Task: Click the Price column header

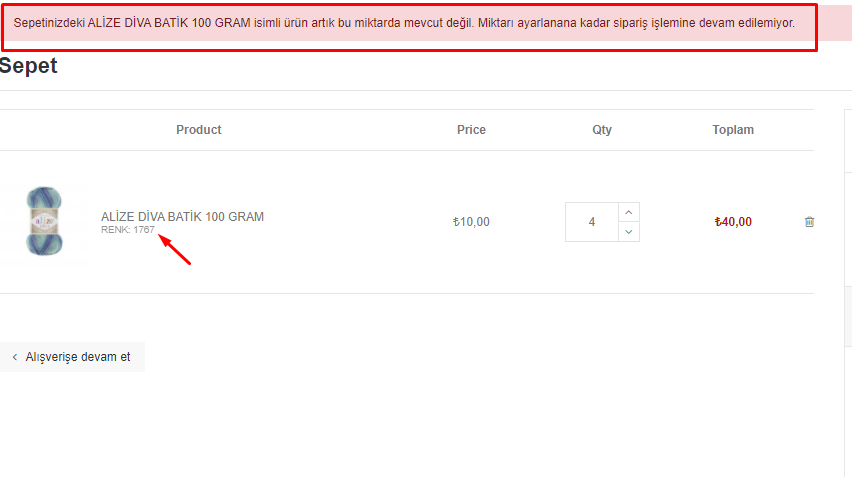Action: click(471, 130)
